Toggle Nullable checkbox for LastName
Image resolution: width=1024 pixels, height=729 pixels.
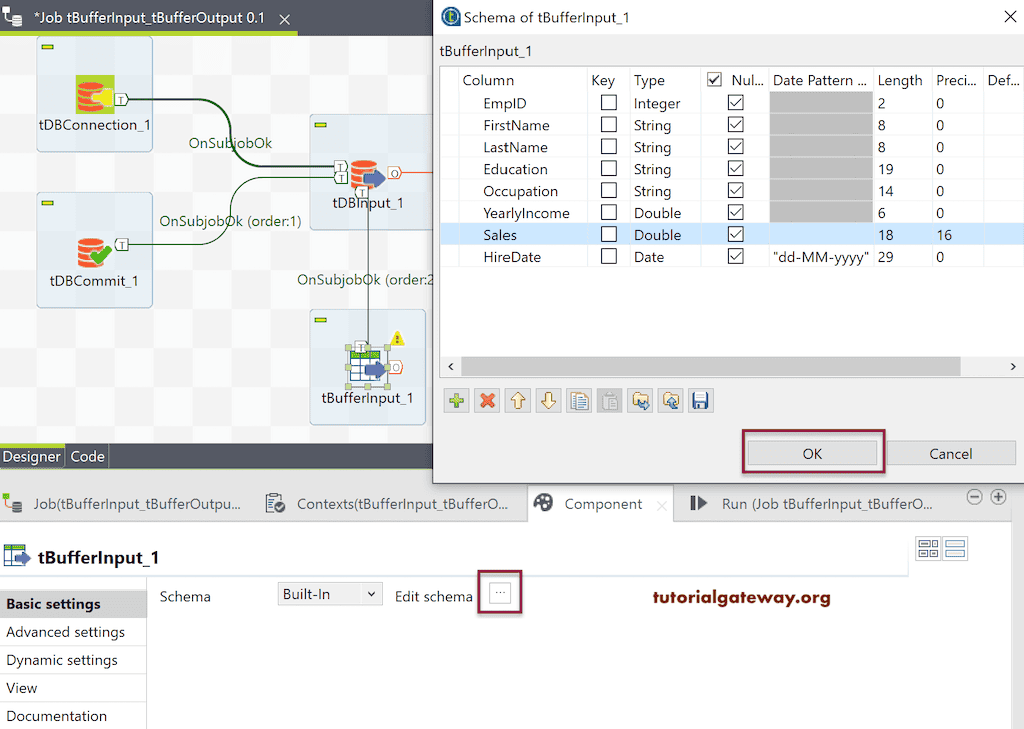tap(736, 147)
